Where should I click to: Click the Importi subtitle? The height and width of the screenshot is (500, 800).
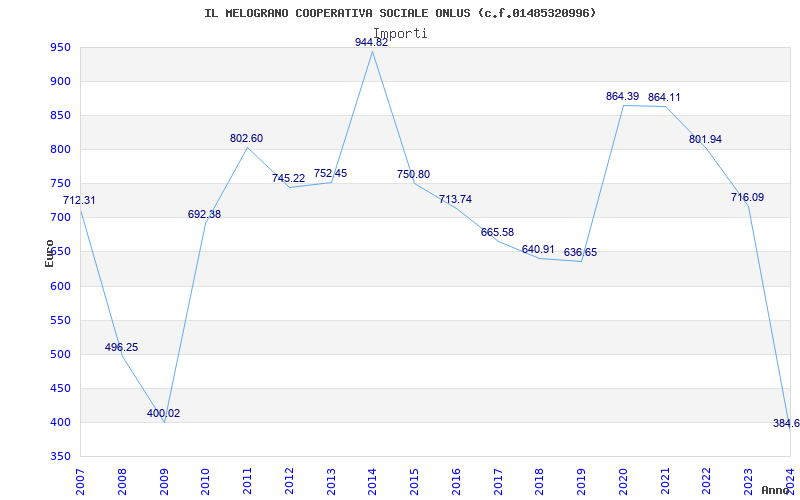[400, 34]
